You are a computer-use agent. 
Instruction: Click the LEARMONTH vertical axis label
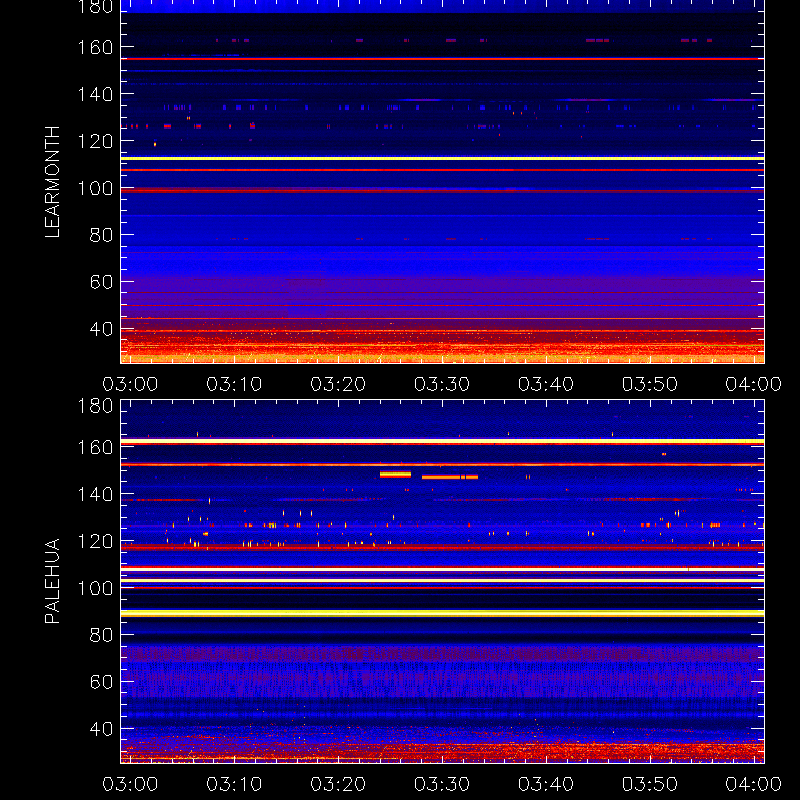pyautogui.click(x=53, y=182)
